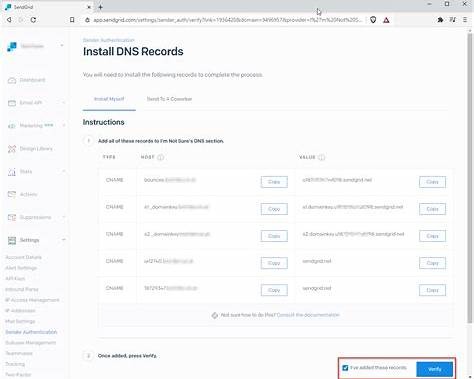Image resolution: width=474 pixels, height=379 pixels.
Task: Click the info icon next to VALUE
Action: 322,157
